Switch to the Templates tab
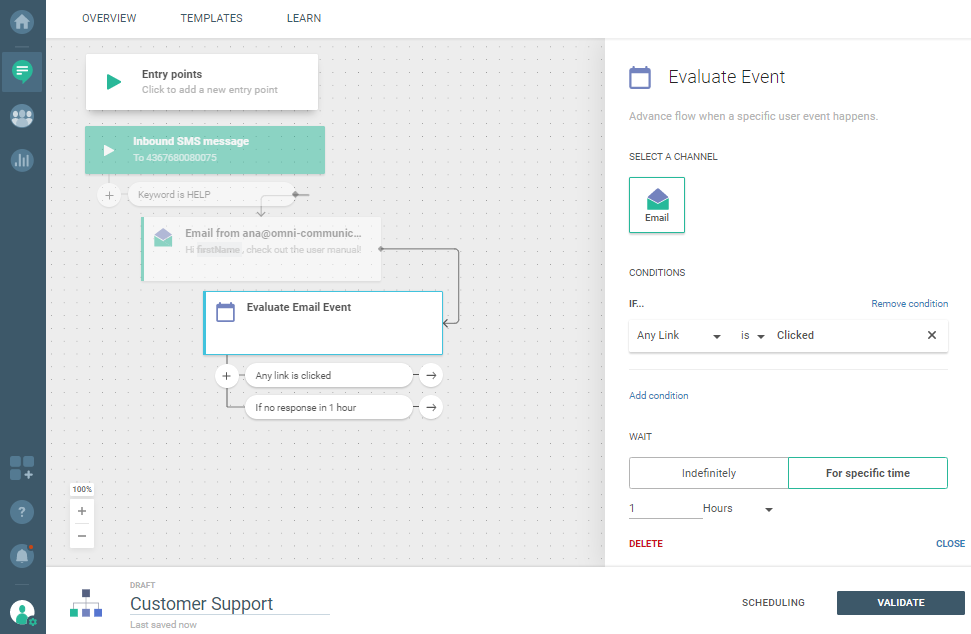This screenshot has width=971, height=634. (211, 18)
